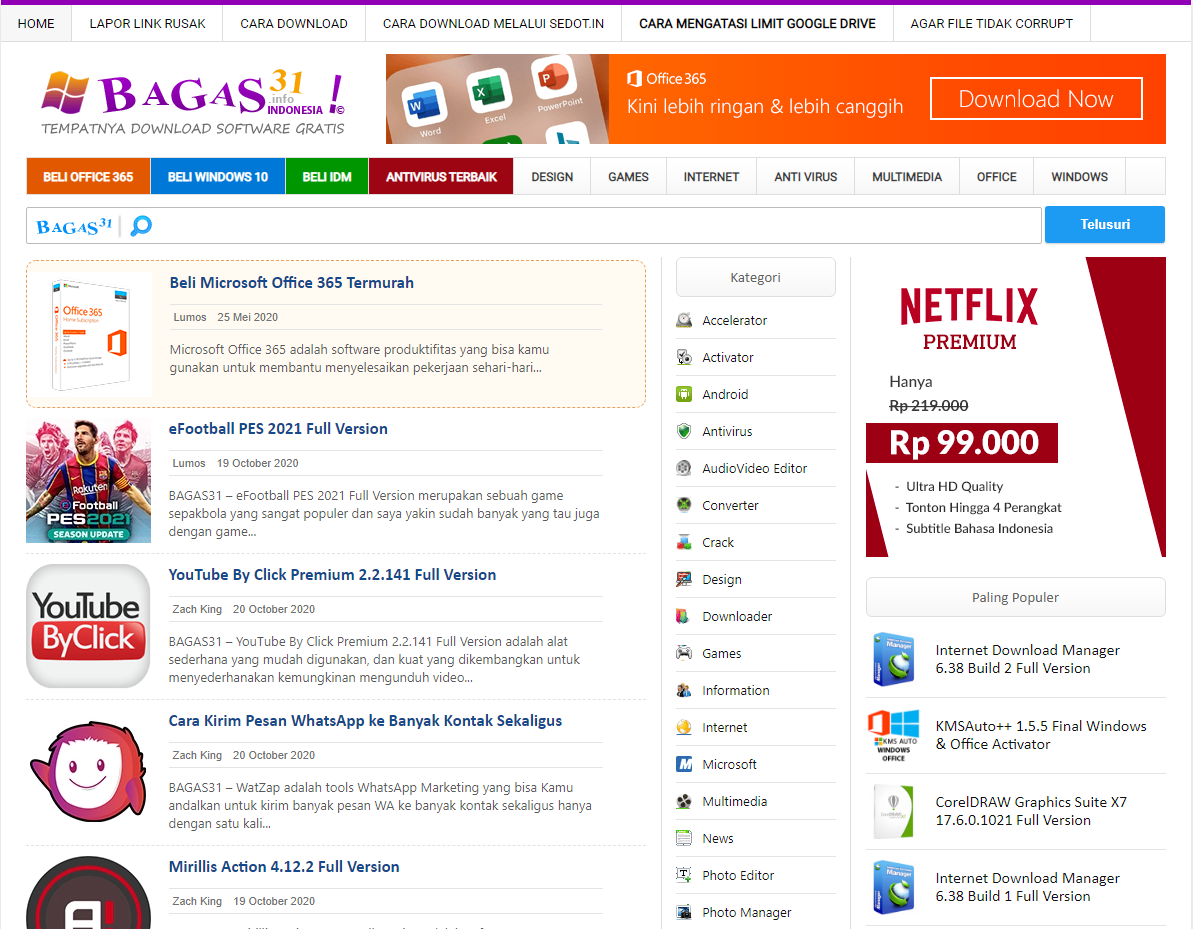Click IDM 6.38 Build 2 box thumbnail
This screenshot has height=929, width=1193.
point(894,660)
